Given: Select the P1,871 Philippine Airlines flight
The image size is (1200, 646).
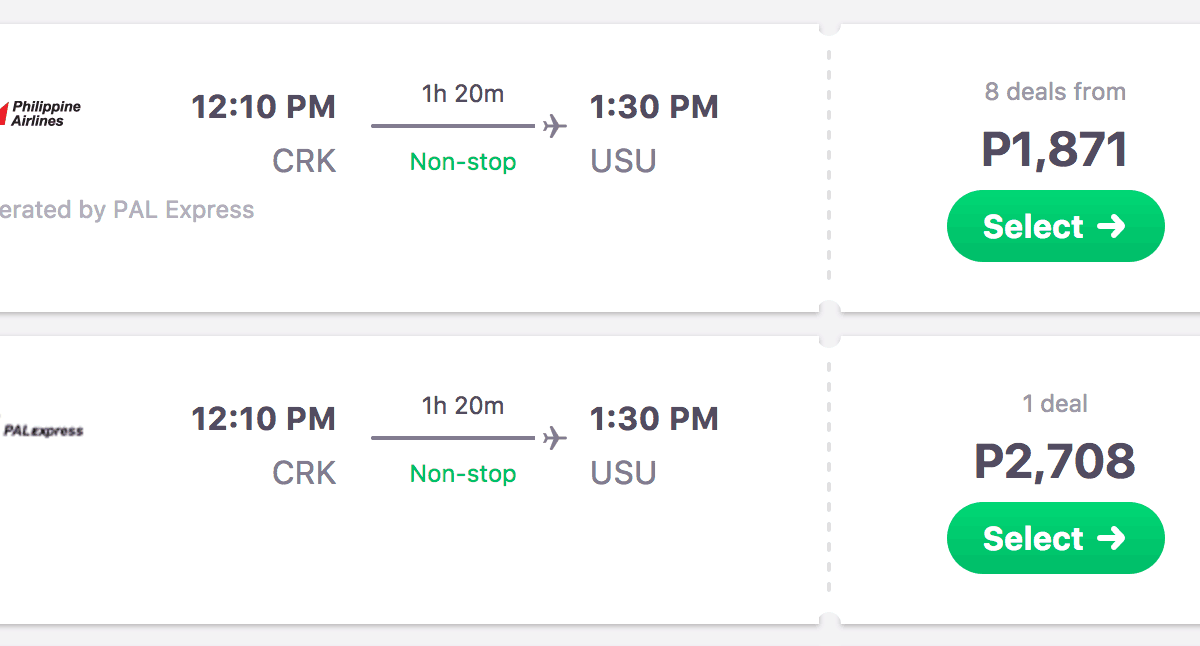Looking at the screenshot, I should [x=1055, y=226].
